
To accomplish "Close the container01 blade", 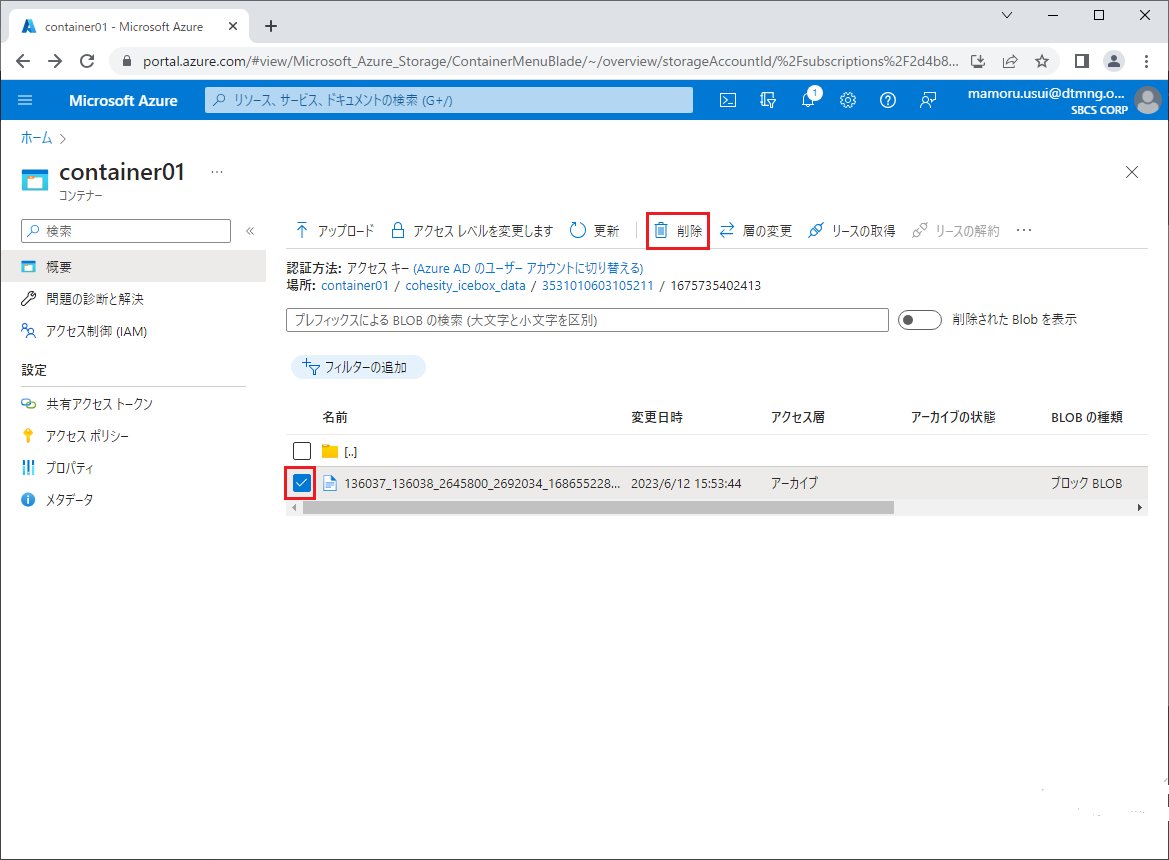I will coord(1132,172).
